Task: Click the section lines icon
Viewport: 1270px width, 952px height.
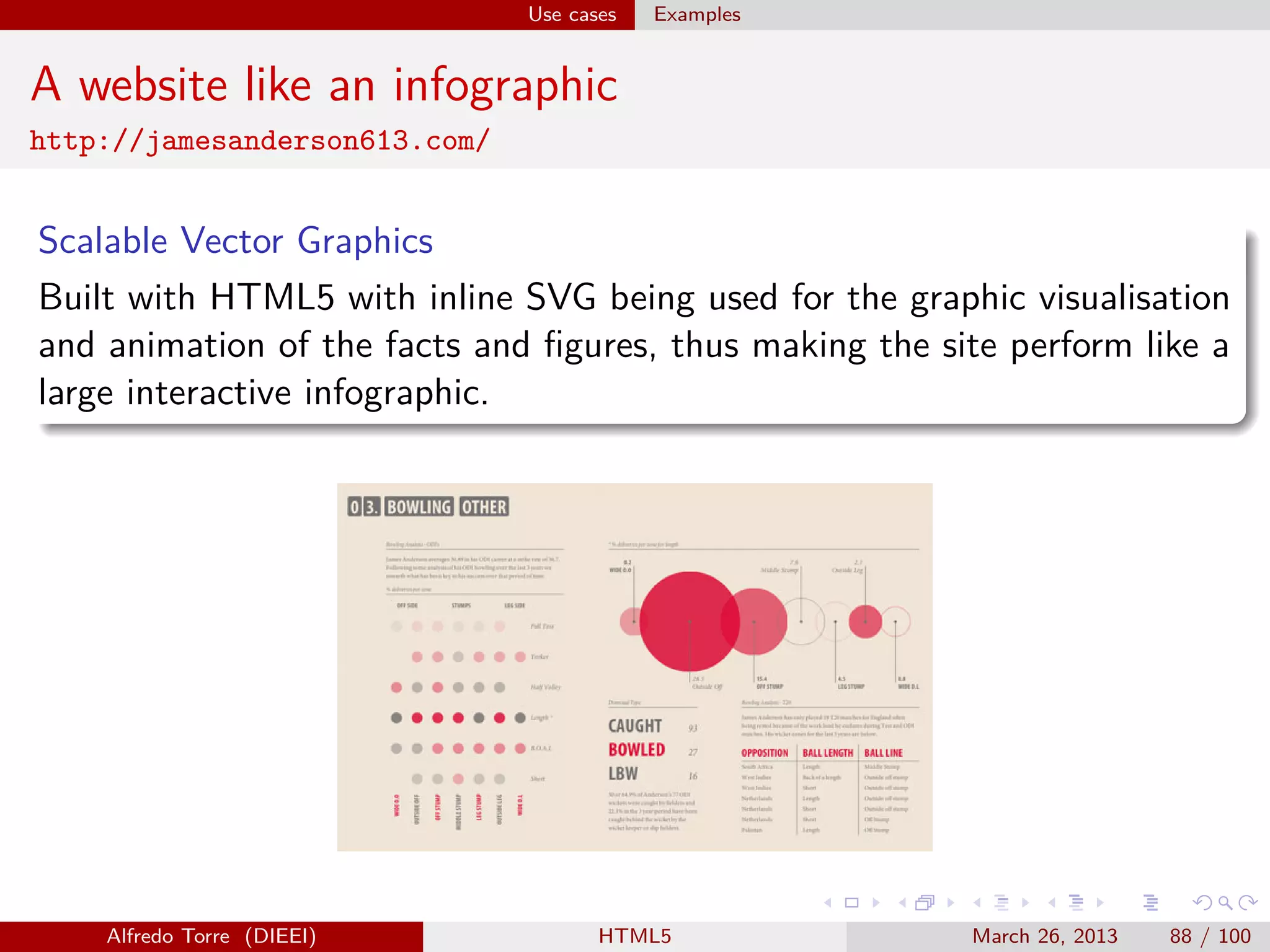Action: tap(1077, 902)
